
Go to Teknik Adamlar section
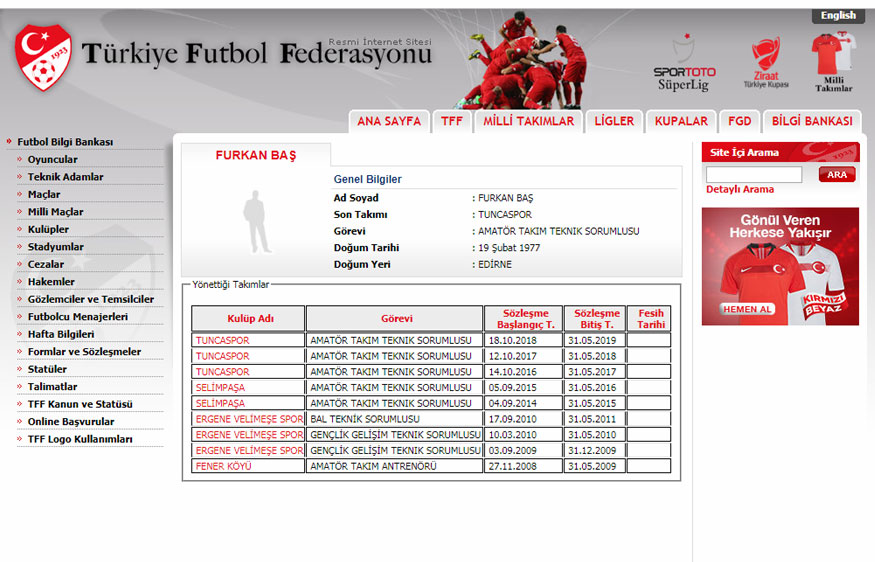(x=65, y=177)
